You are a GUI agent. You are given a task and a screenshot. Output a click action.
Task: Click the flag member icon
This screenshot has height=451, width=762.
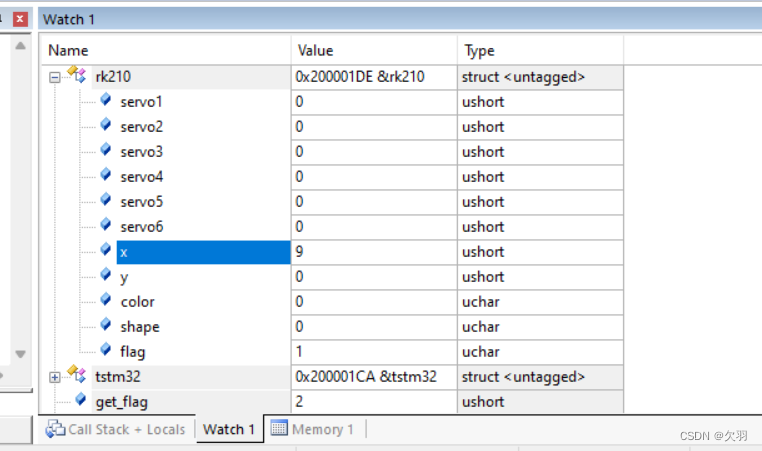106,350
